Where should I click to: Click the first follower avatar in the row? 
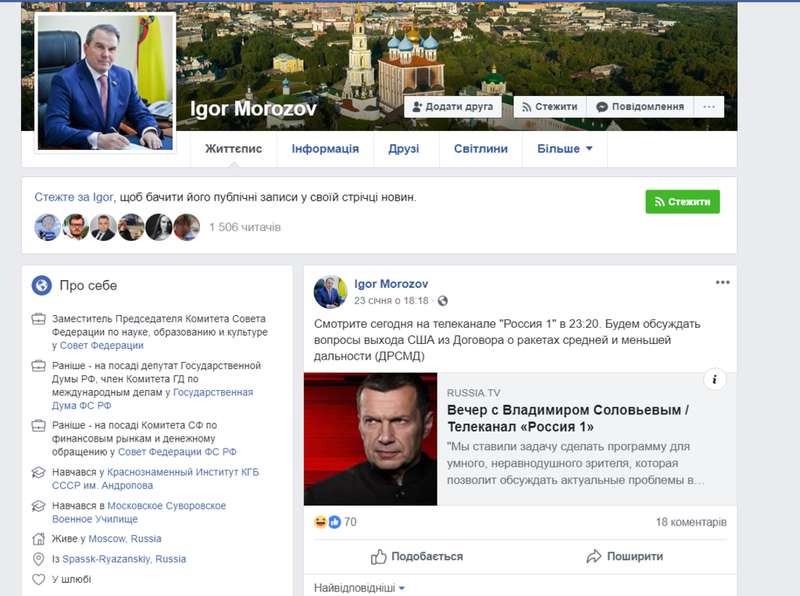[x=48, y=227]
